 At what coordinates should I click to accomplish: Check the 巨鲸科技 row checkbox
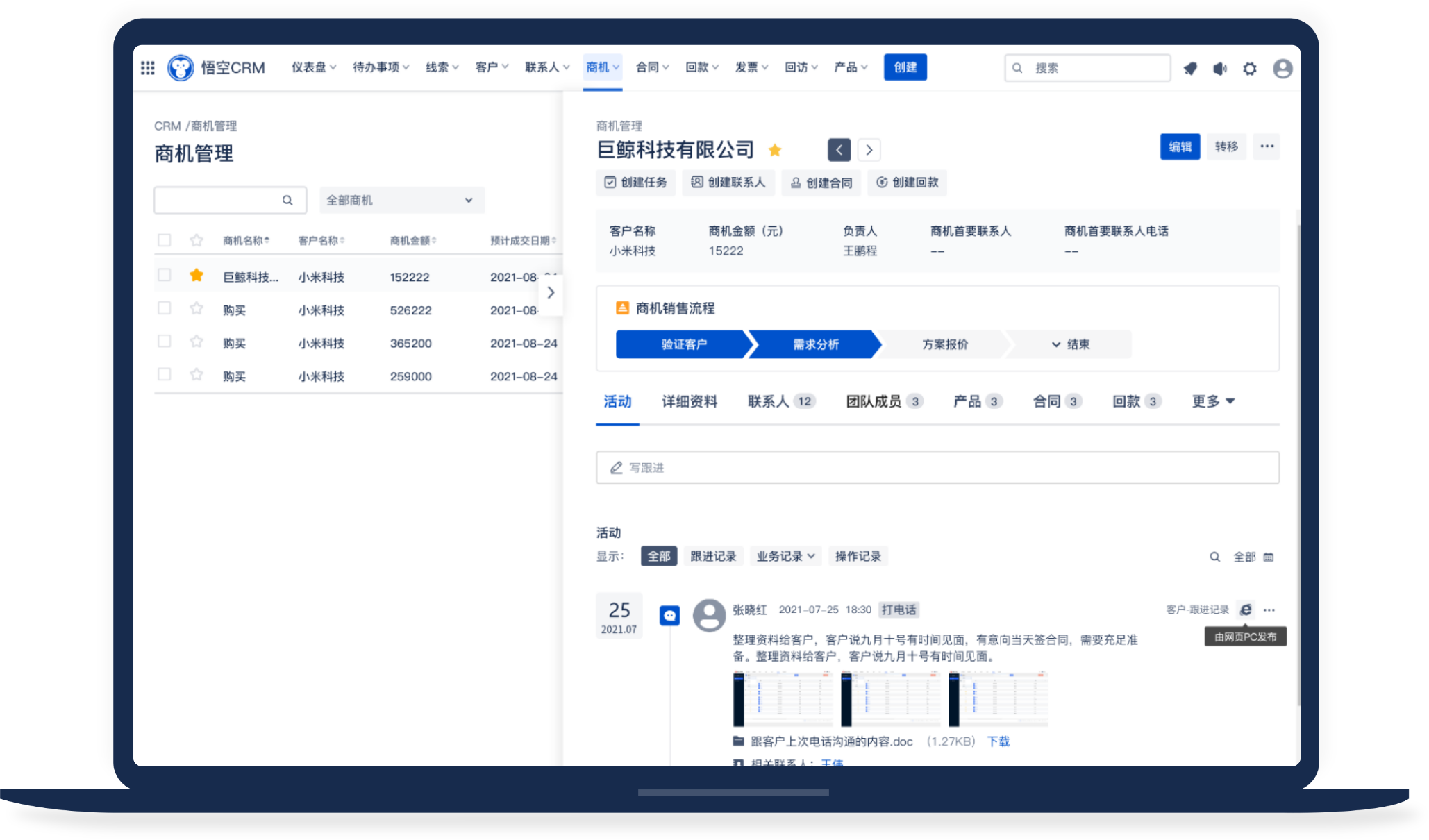point(165,275)
